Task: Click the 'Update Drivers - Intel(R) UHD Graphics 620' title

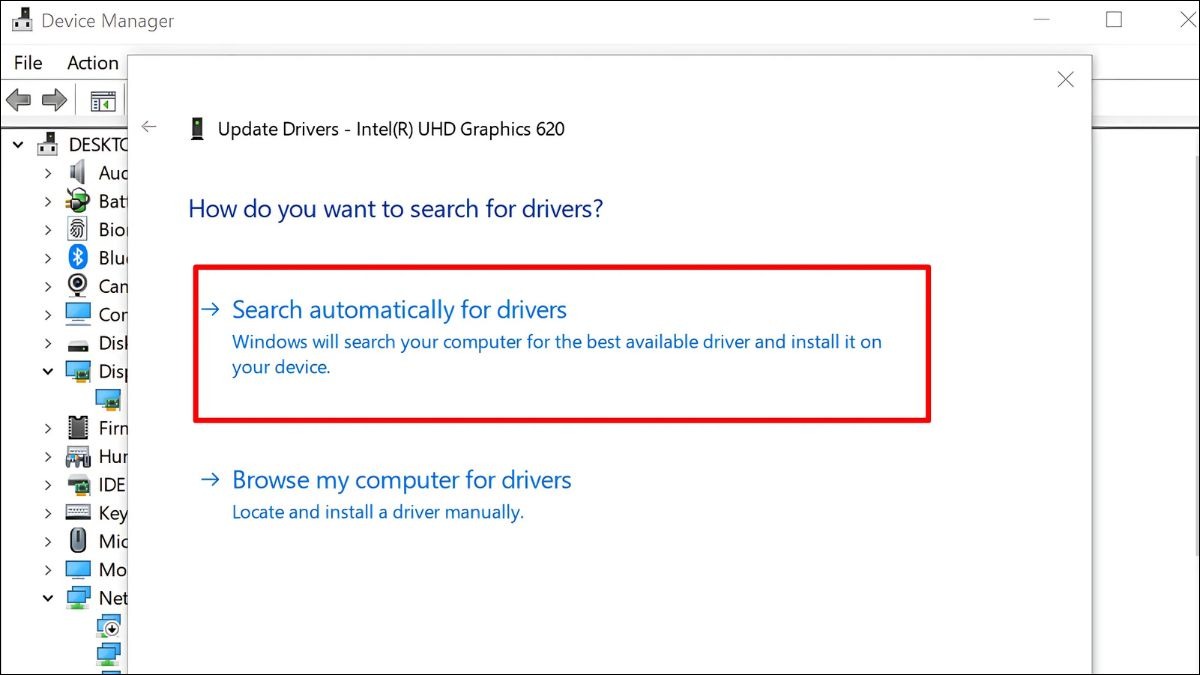Action: pos(391,129)
